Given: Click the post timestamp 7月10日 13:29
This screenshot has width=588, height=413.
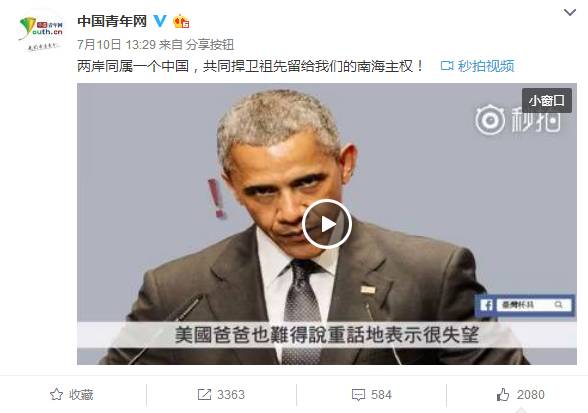Looking at the screenshot, I should pyautogui.click(x=116, y=45).
